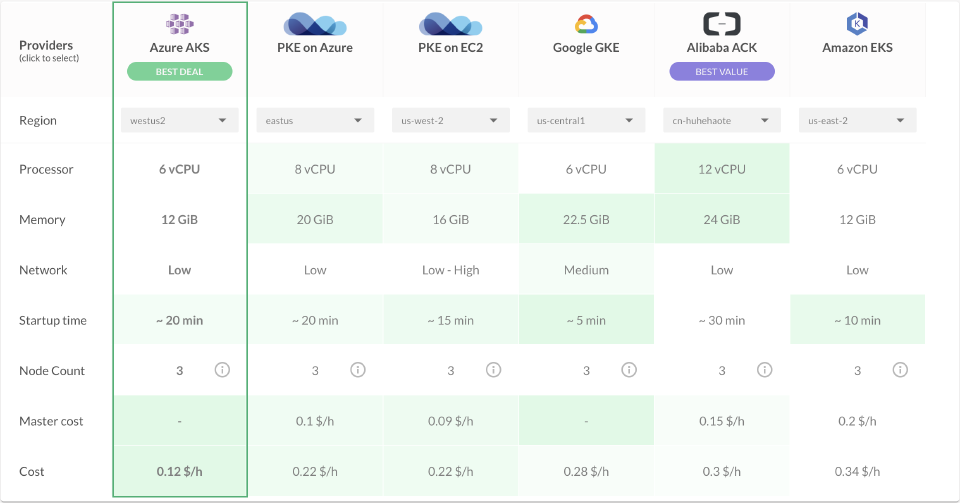The height and width of the screenshot is (503, 960).
Task: Open node count info for Amazon EKS
Action: 900,370
